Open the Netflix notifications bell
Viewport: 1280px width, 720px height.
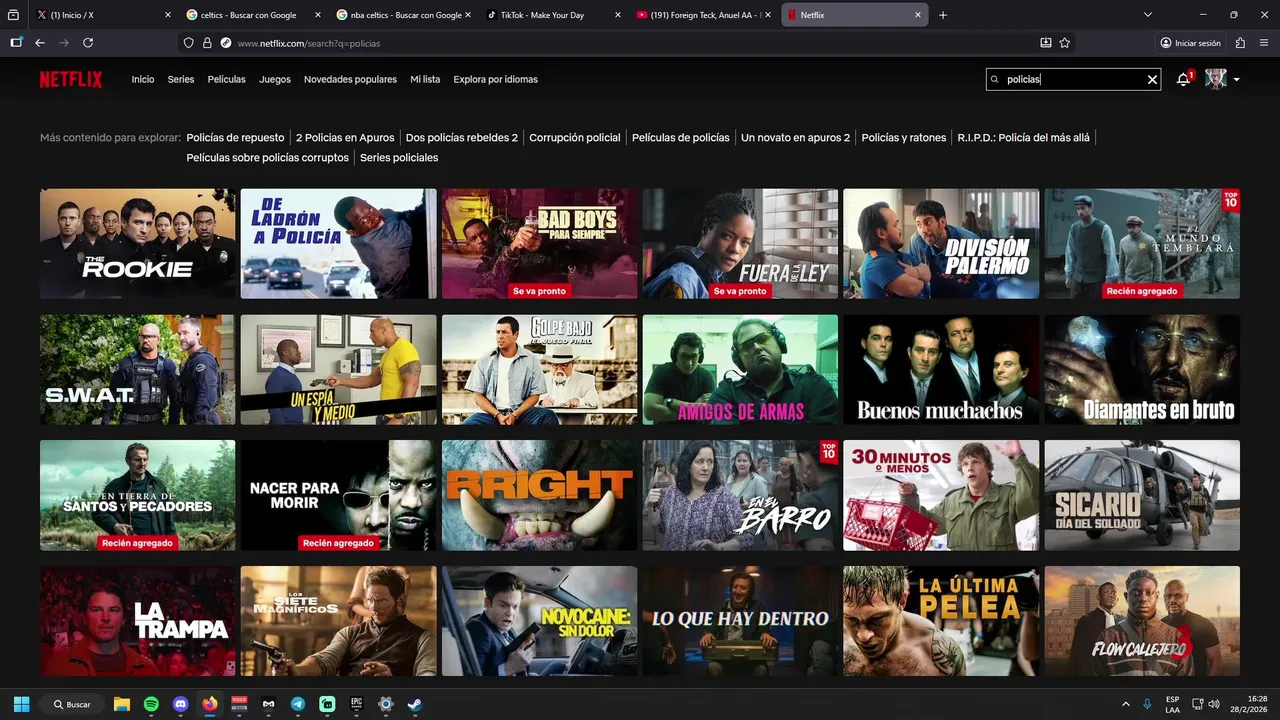pos(1184,79)
